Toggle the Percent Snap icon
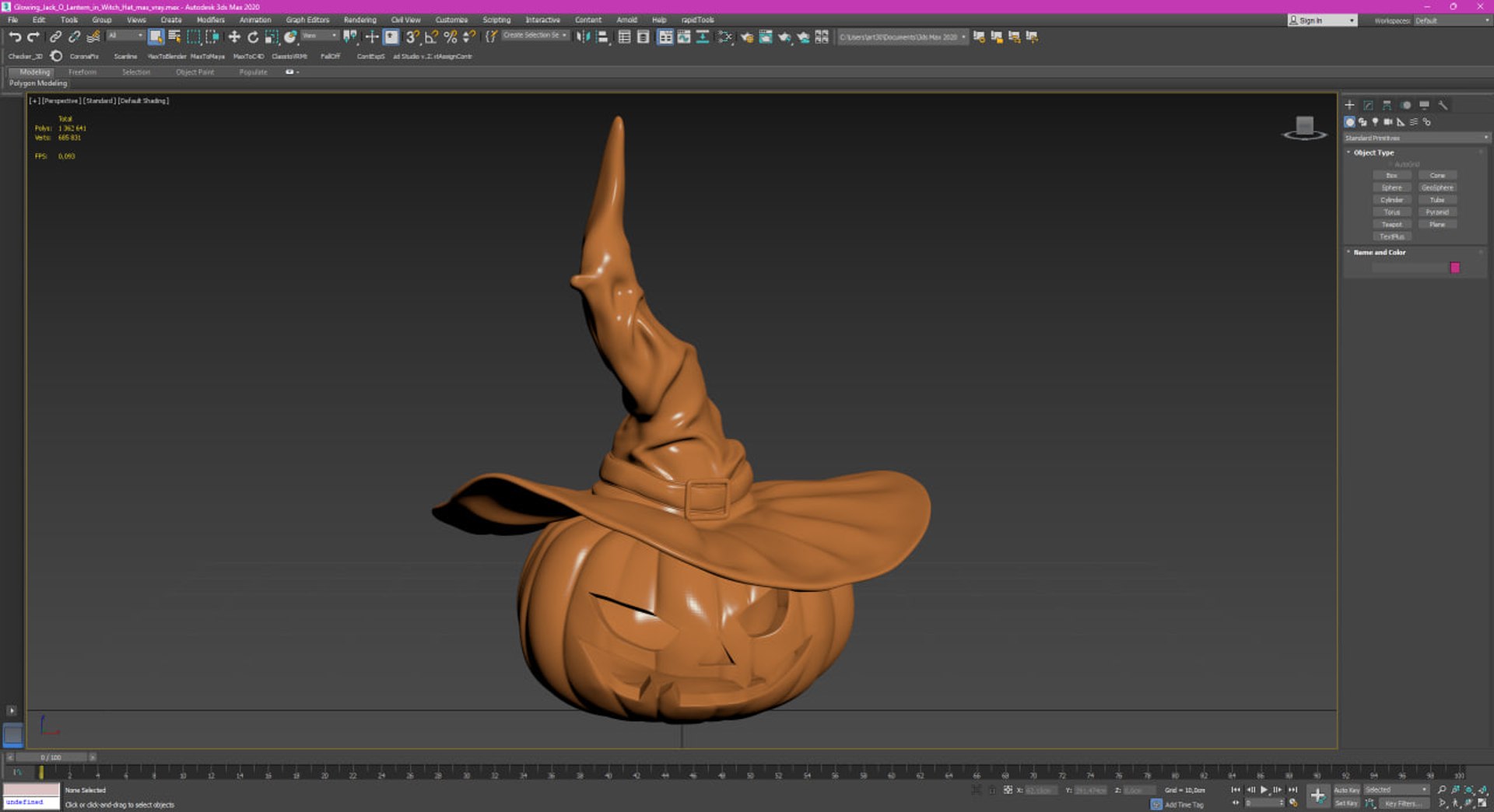 tap(450, 37)
